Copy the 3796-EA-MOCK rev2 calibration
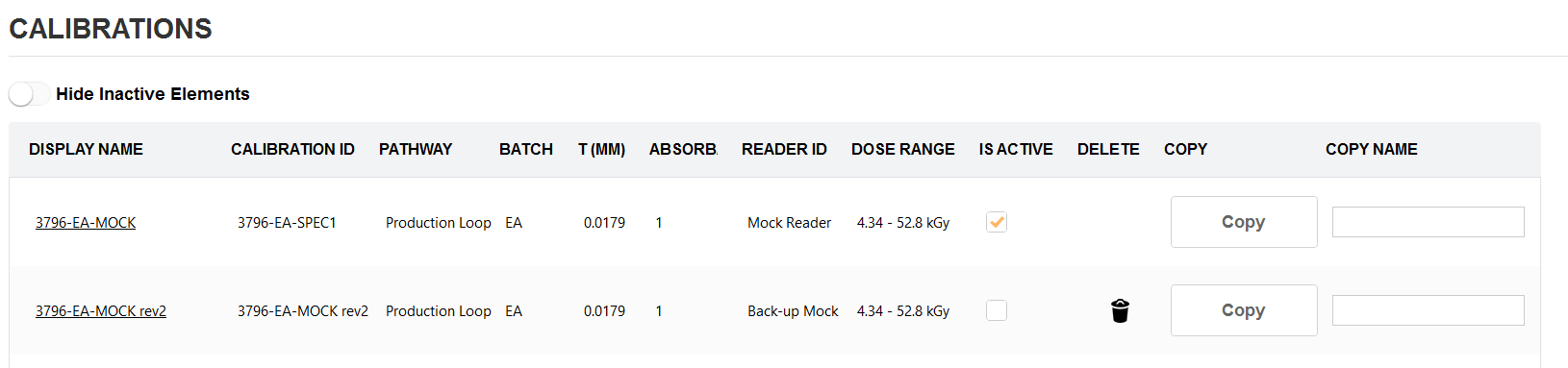Viewport: 1568px width, 368px height. pyautogui.click(x=1244, y=310)
